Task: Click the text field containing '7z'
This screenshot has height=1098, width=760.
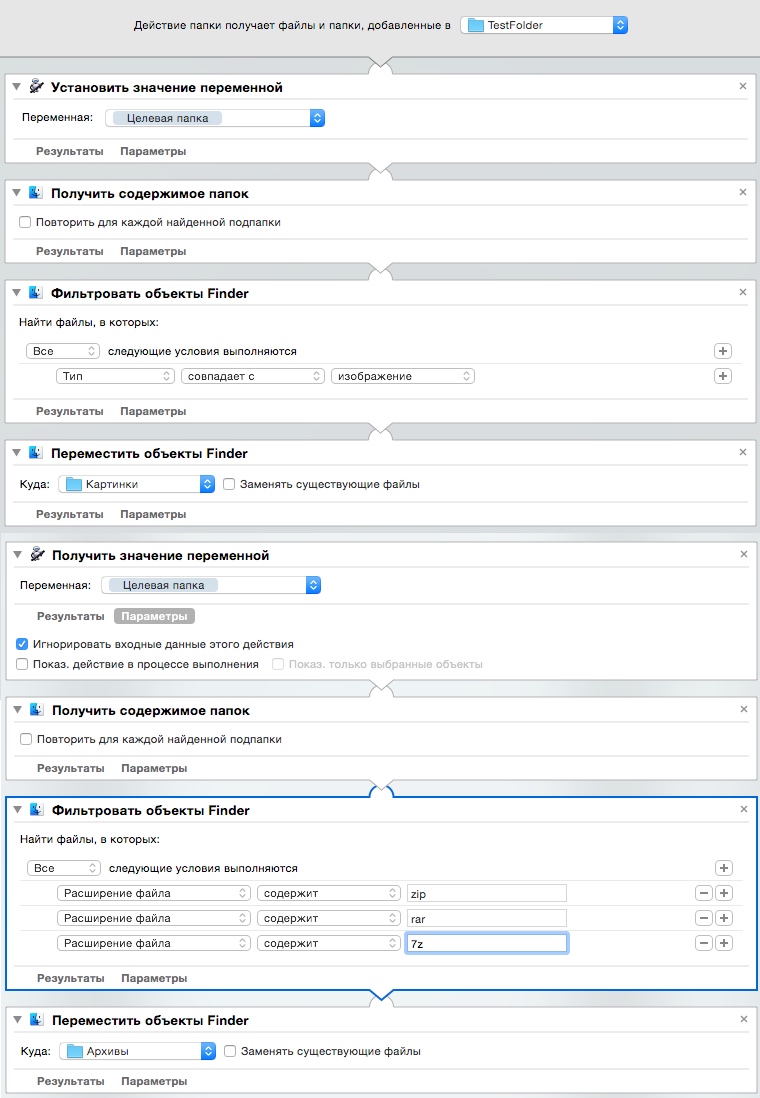Action: pyautogui.click(x=486, y=943)
